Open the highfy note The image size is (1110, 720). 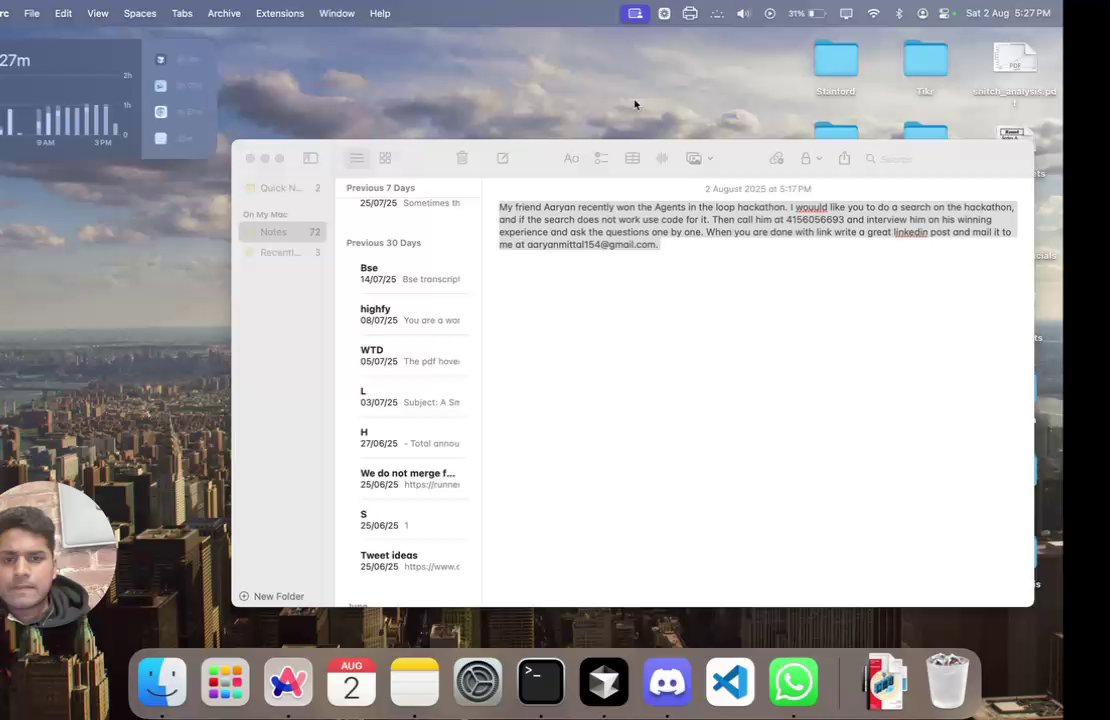[x=410, y=314]
